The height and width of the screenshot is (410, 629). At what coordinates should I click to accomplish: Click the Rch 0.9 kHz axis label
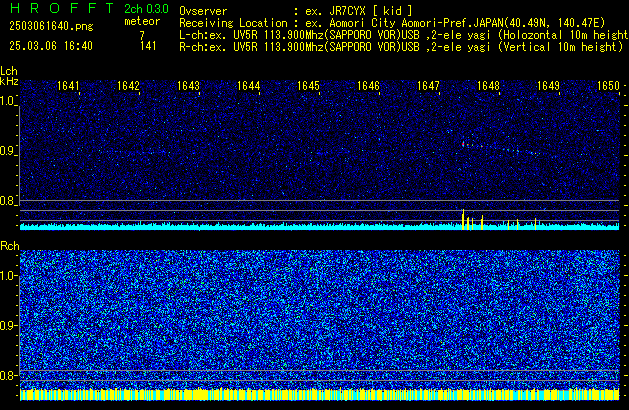(x=8, y=325)
